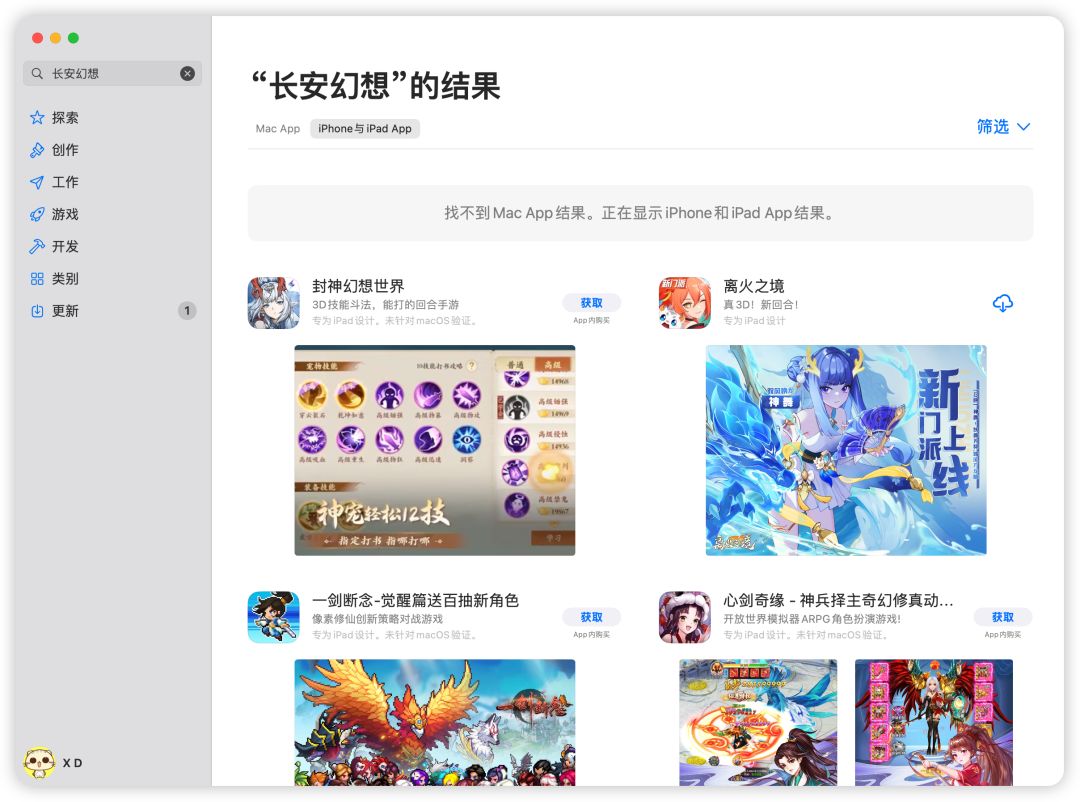Open the 更新 download icon section
The height and width of the screenshot is (802, 1080).
point(37,311)
